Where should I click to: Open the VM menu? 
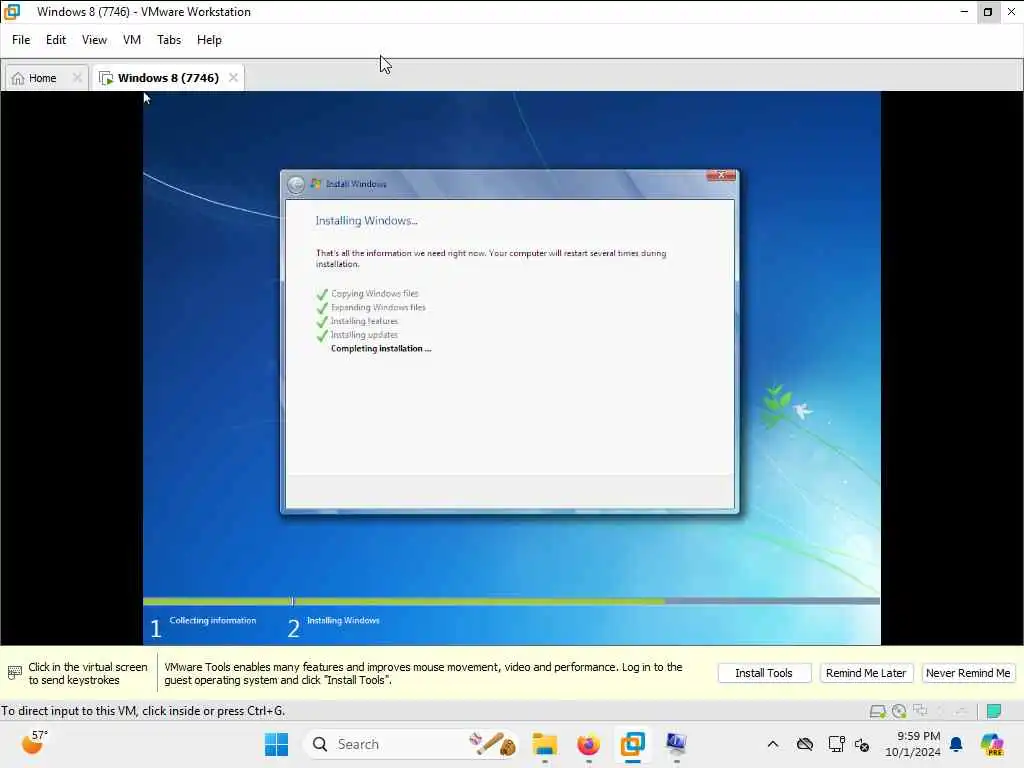click(132, 40)
